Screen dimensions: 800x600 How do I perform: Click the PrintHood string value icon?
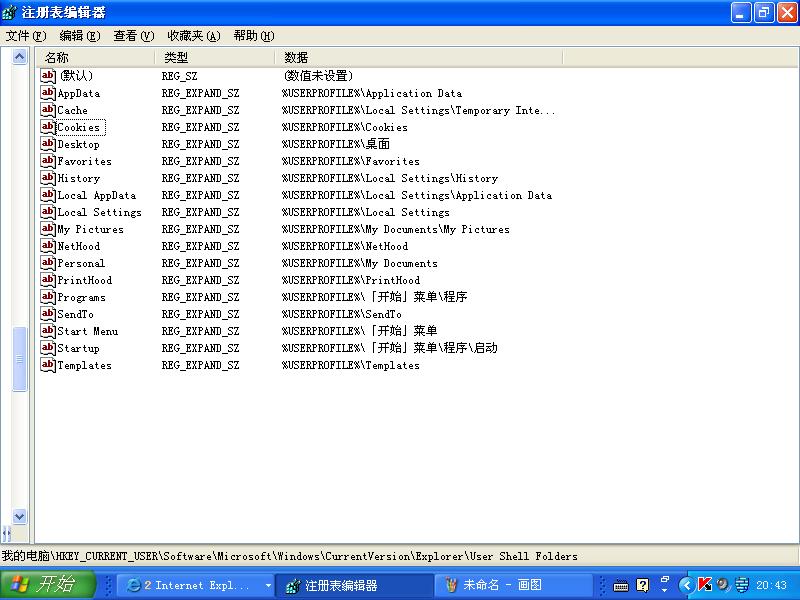click(x=48, y=280)
